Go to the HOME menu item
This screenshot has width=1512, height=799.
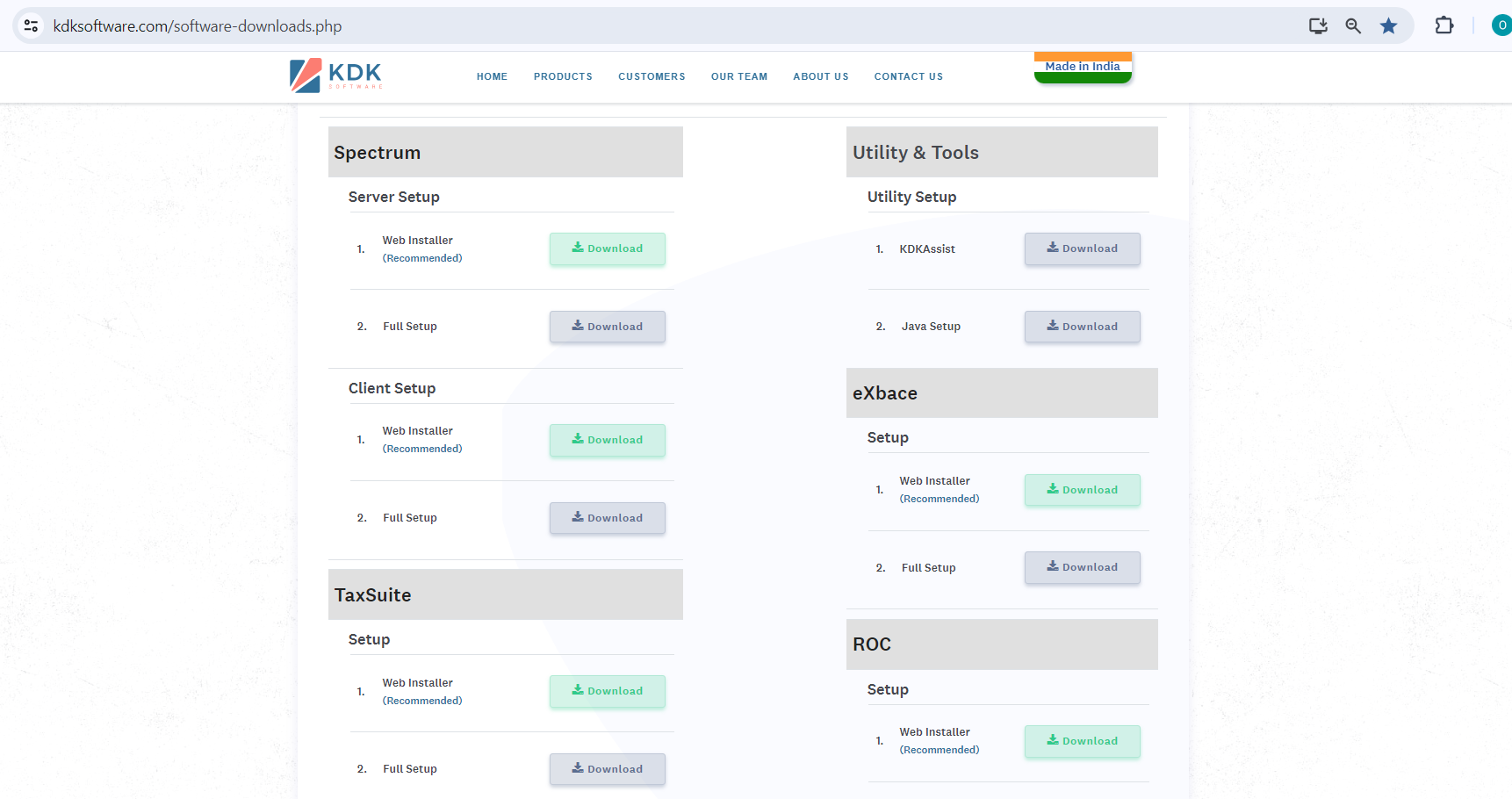(492, 76)
